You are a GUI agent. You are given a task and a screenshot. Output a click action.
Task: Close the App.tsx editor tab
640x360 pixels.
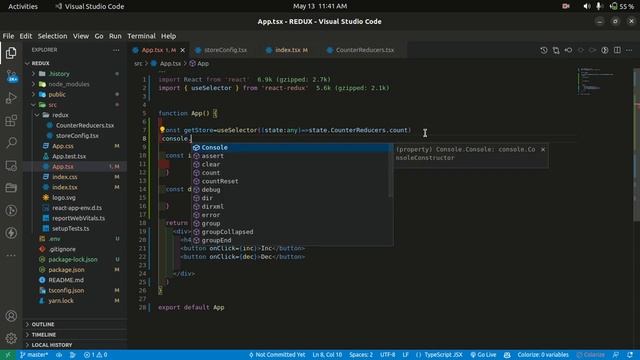pos(182,50)
